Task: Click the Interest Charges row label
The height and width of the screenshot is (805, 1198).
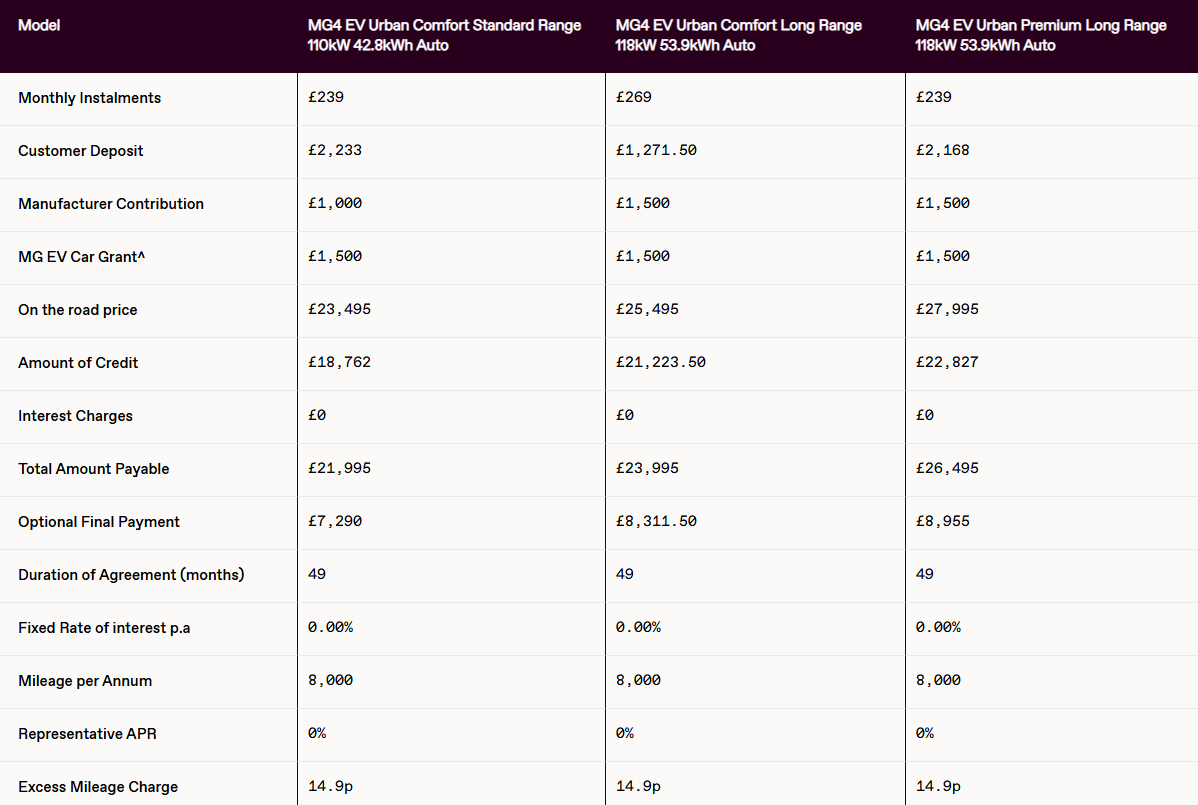Action: tap(75, 415)
